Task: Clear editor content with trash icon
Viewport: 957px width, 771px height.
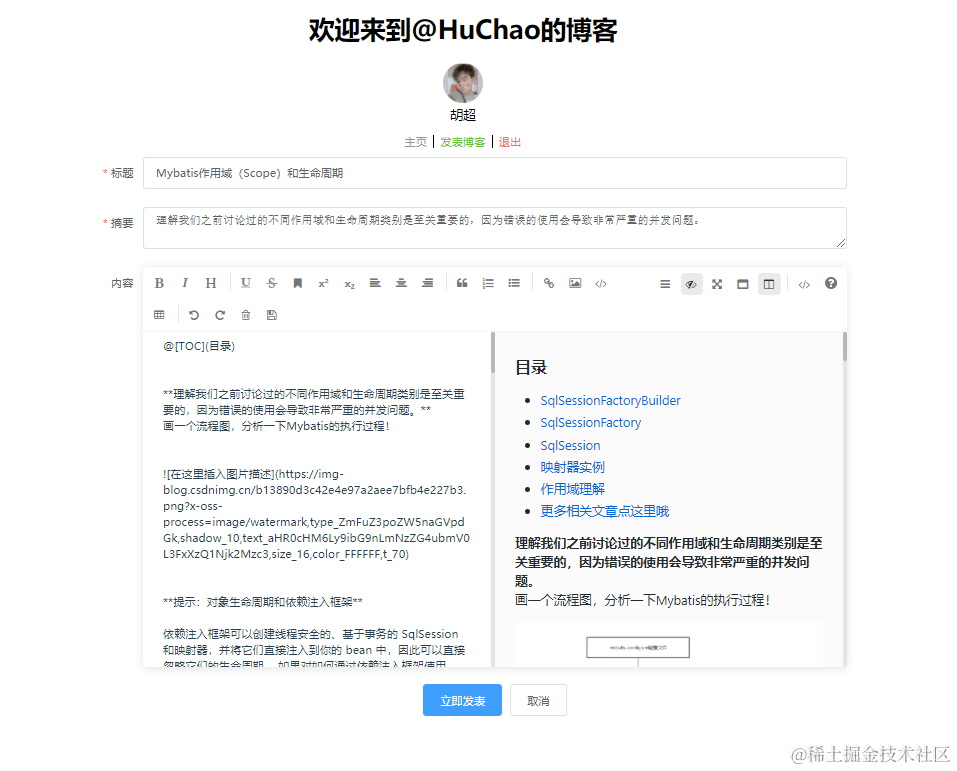Action: (246, 315)
